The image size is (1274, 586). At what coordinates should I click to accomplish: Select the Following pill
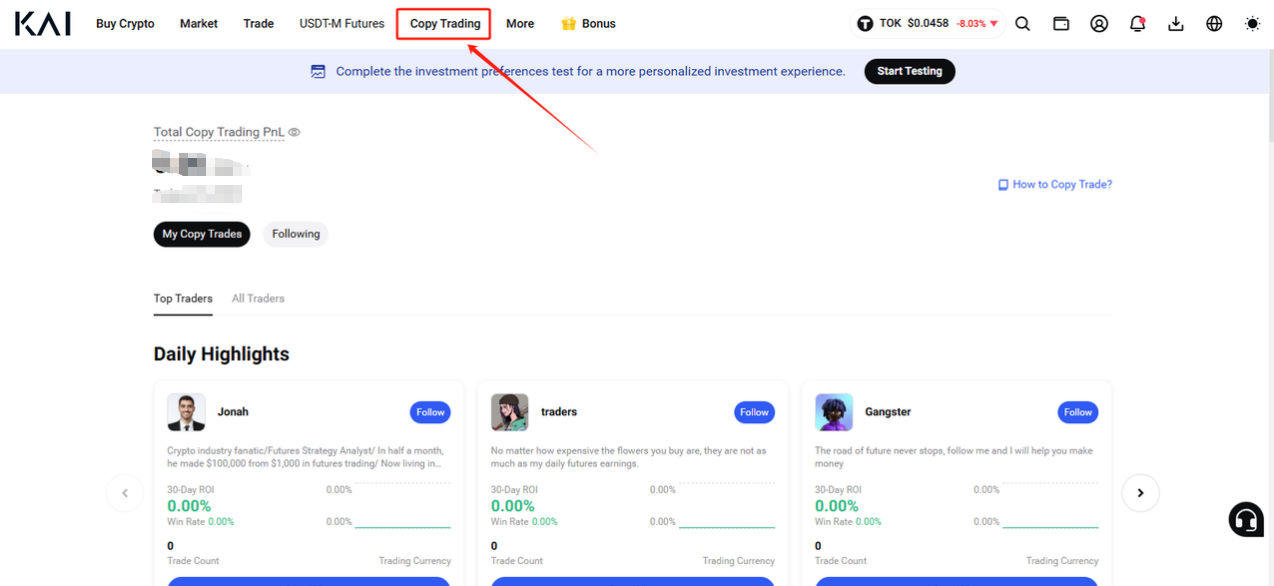pyautogui.click(x=296, y=234)
